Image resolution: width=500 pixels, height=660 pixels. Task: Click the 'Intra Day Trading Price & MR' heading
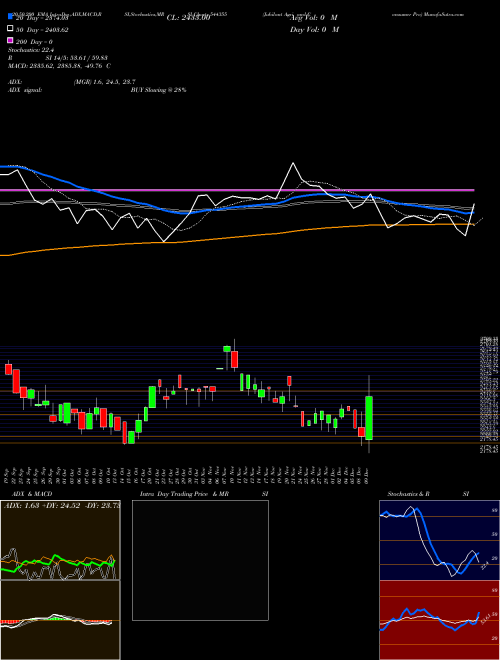click(184, 494)
